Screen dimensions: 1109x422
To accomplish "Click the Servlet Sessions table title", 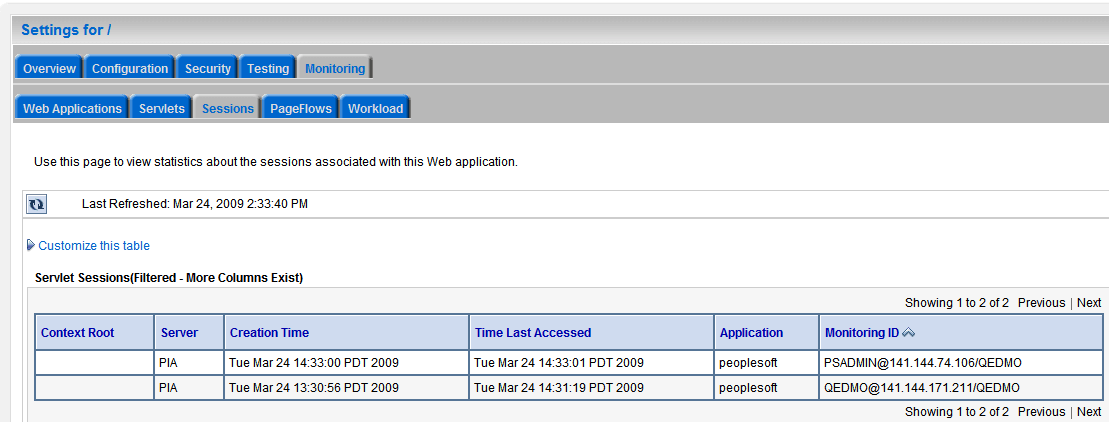I will pyautogui.click(x=169, y=278).
